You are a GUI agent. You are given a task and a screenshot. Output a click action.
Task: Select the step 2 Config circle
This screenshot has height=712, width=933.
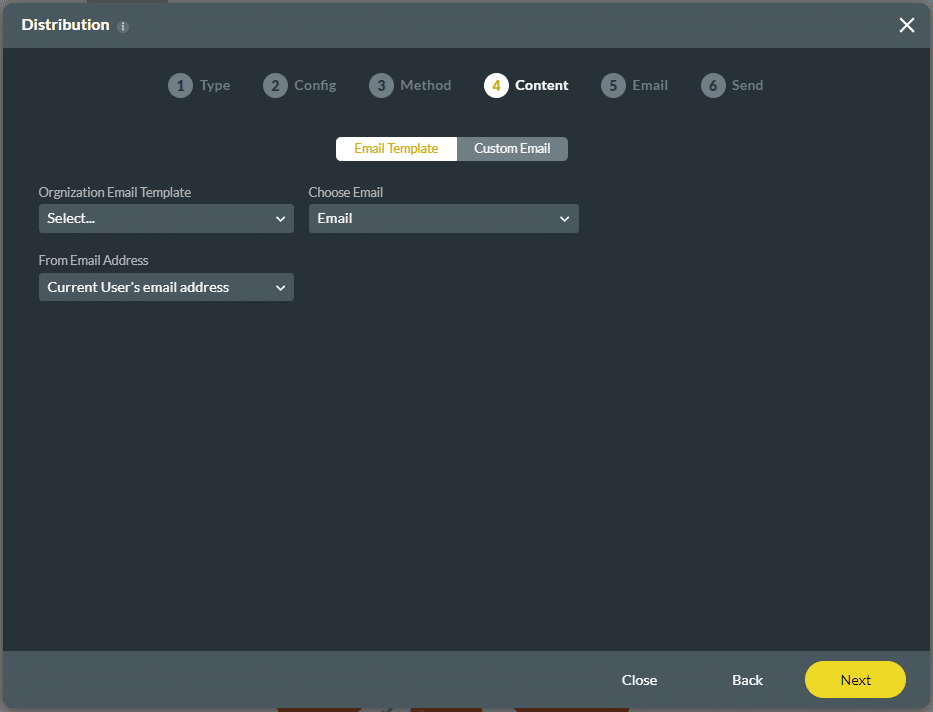(x=275, y=85)
